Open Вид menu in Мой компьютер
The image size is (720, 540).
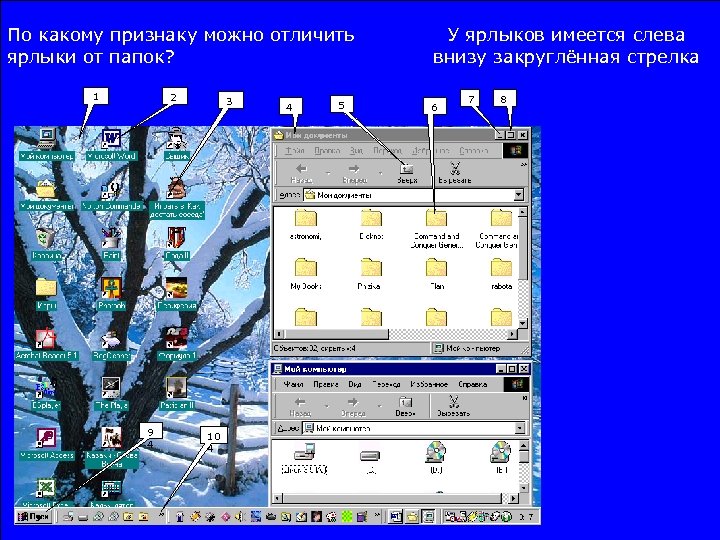click(x=354, y=384)
